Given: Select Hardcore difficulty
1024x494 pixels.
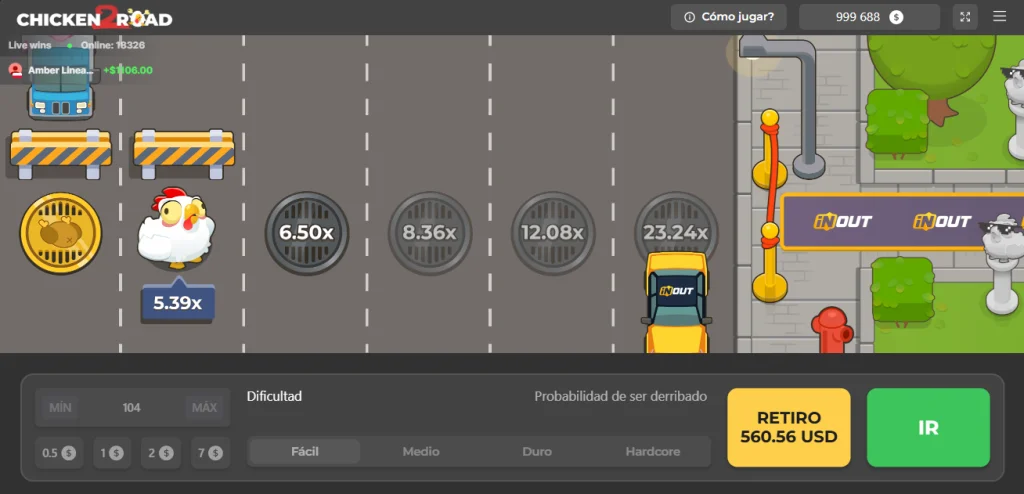Looking at the screenshot, I should [x=652, y=452].
